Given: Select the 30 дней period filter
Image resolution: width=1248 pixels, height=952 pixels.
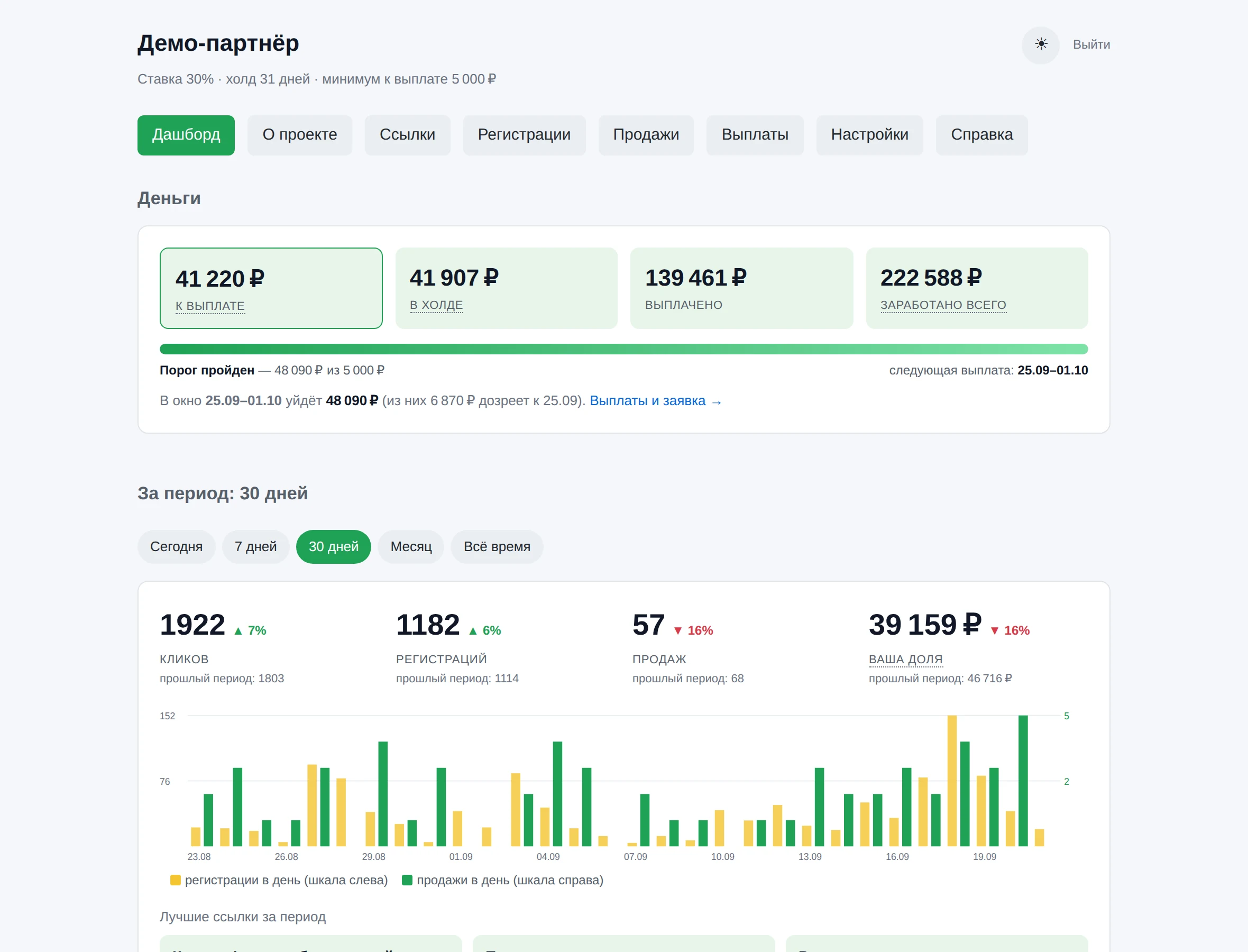Looking at the screenshot, I should [334, 546].
